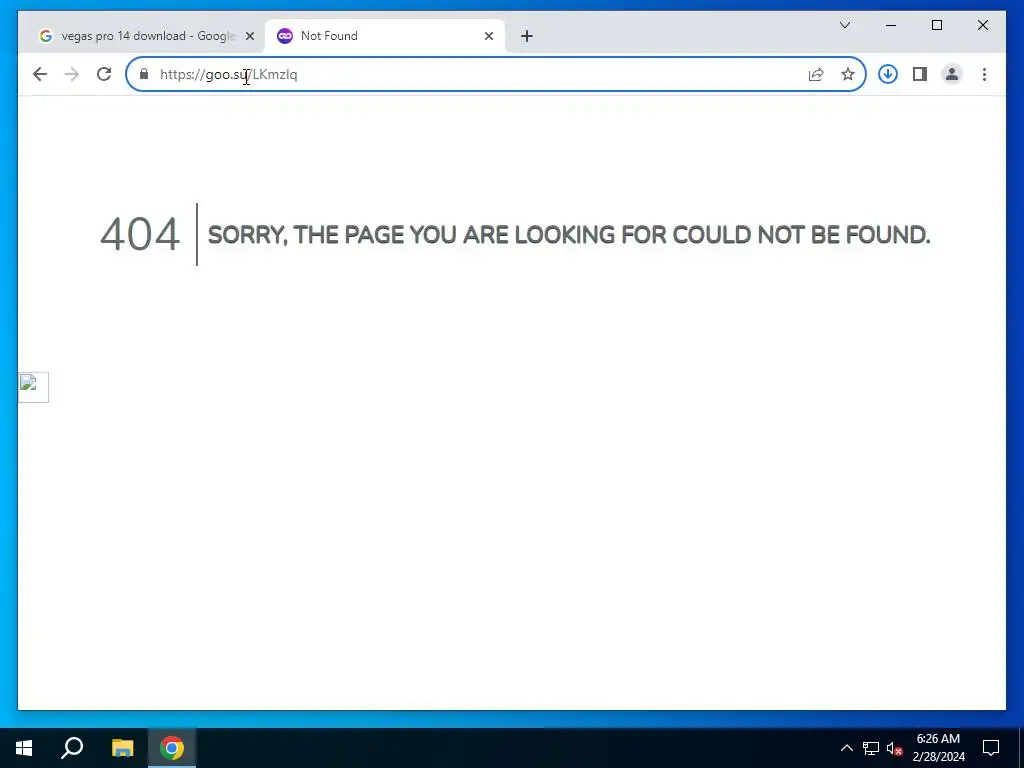Select the Not Found tab
The width and height of the screenshot is (1024, 768).
(x=384, y=36)
